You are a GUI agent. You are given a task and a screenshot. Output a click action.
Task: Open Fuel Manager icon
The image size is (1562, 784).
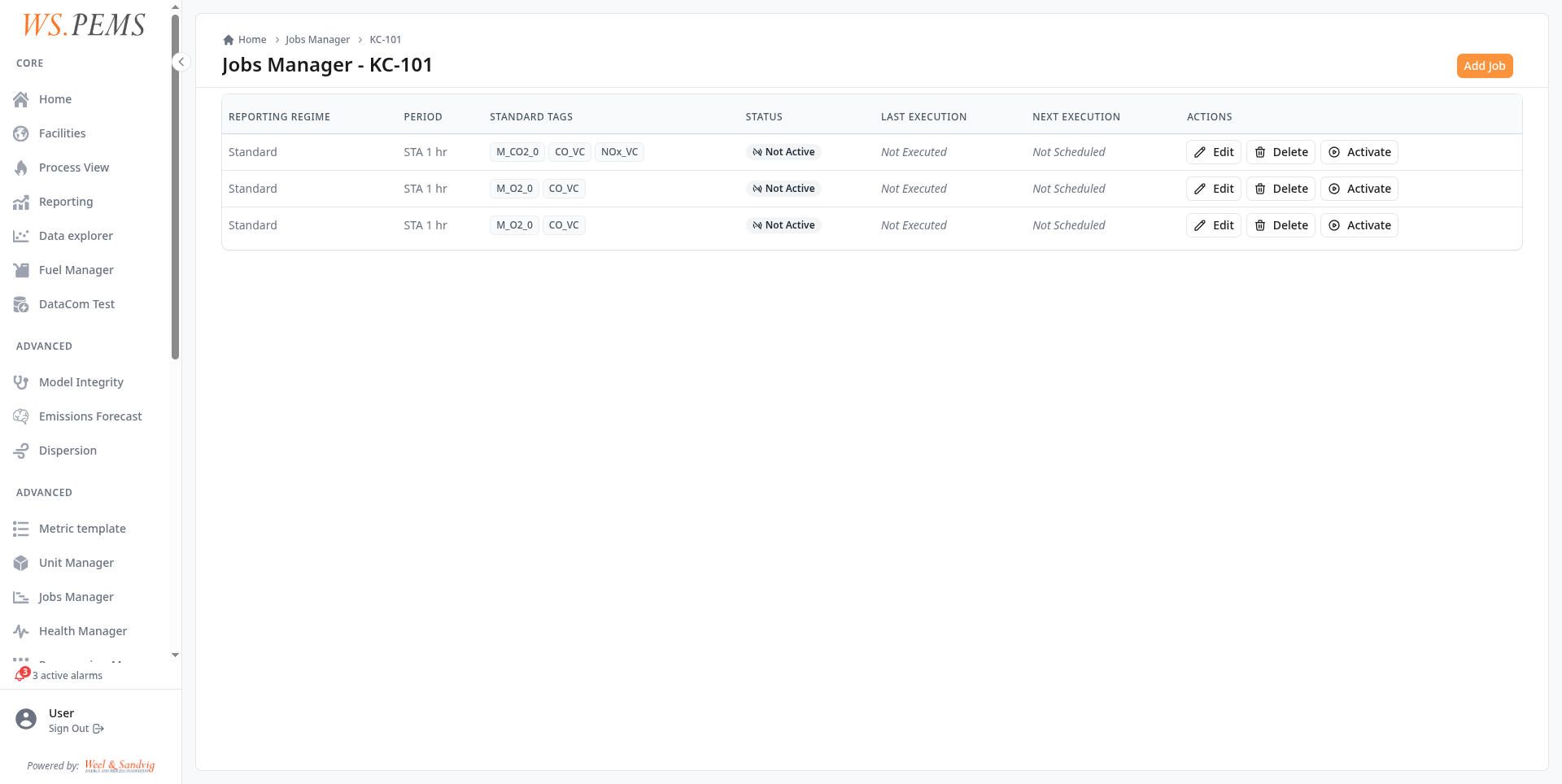coord(21,270)
